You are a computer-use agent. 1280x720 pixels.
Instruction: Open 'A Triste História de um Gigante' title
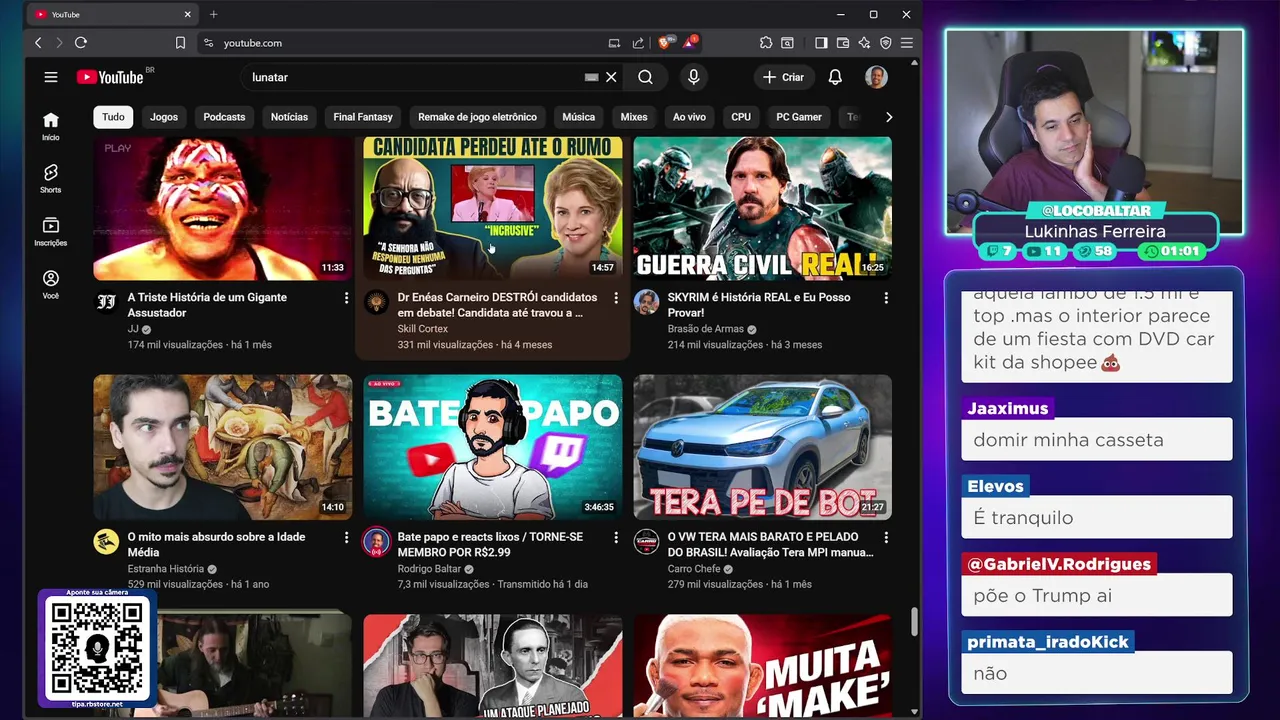point(207,305)
